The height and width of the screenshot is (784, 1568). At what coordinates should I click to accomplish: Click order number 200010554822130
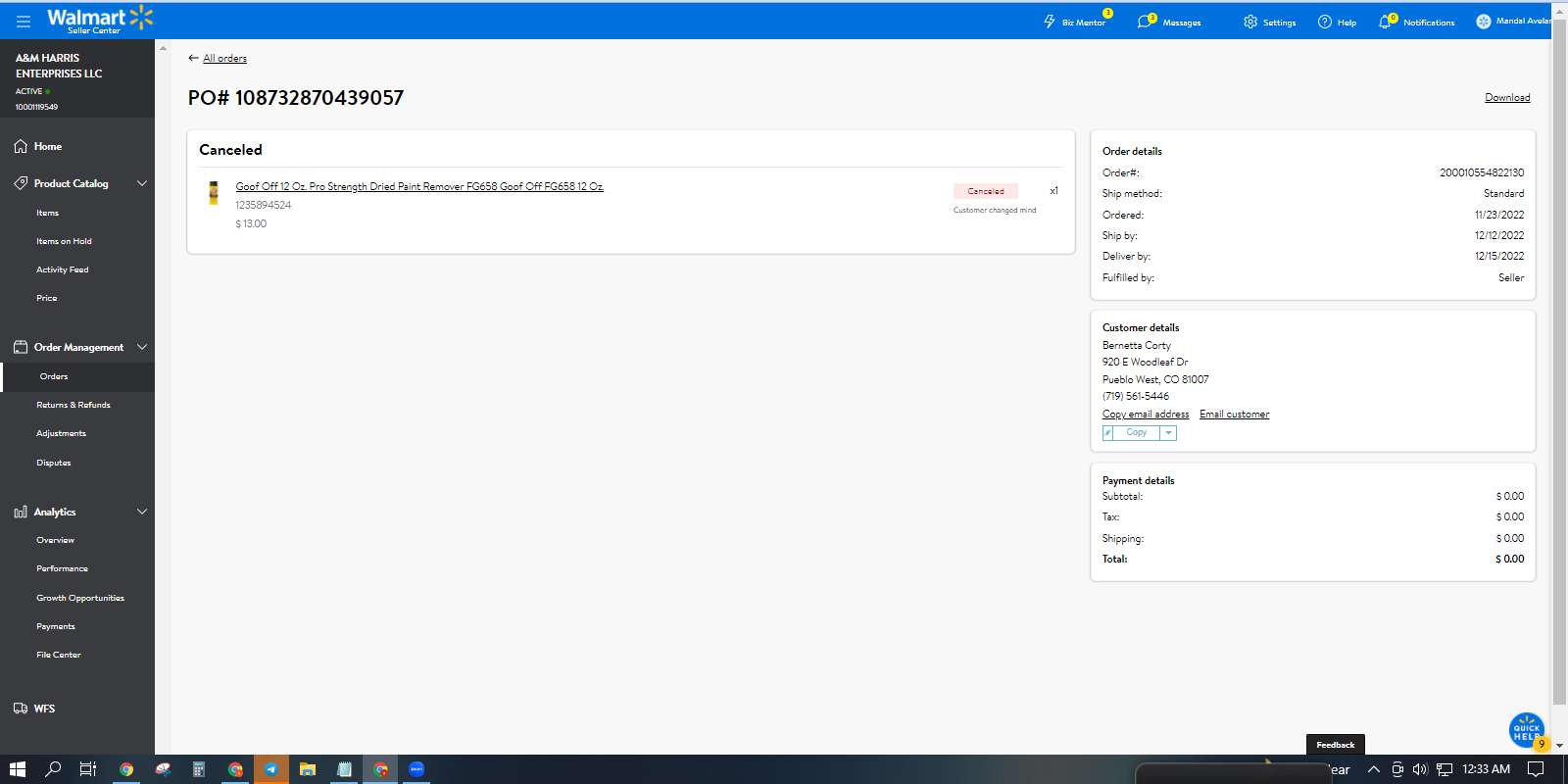(1481, 172)
